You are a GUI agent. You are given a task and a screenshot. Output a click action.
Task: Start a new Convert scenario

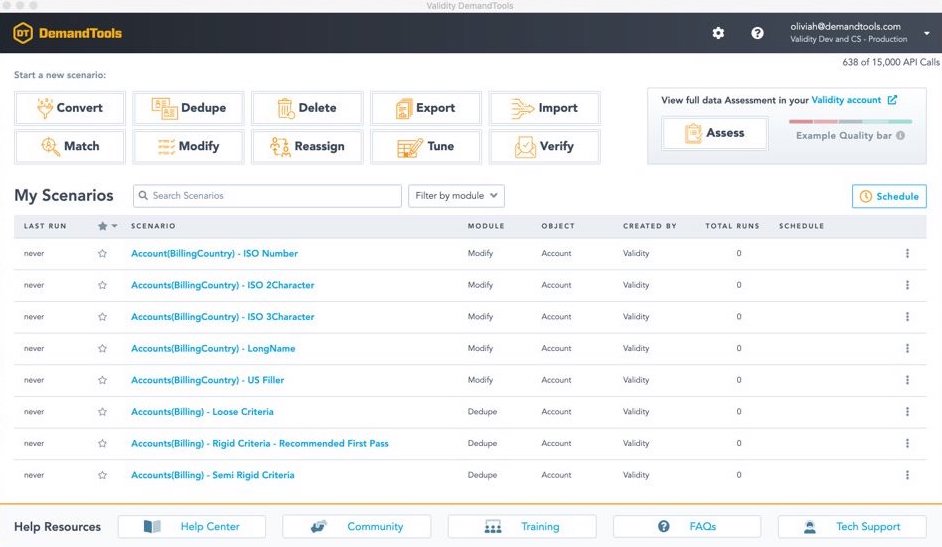pyautogui.click(x=70, y=108)
